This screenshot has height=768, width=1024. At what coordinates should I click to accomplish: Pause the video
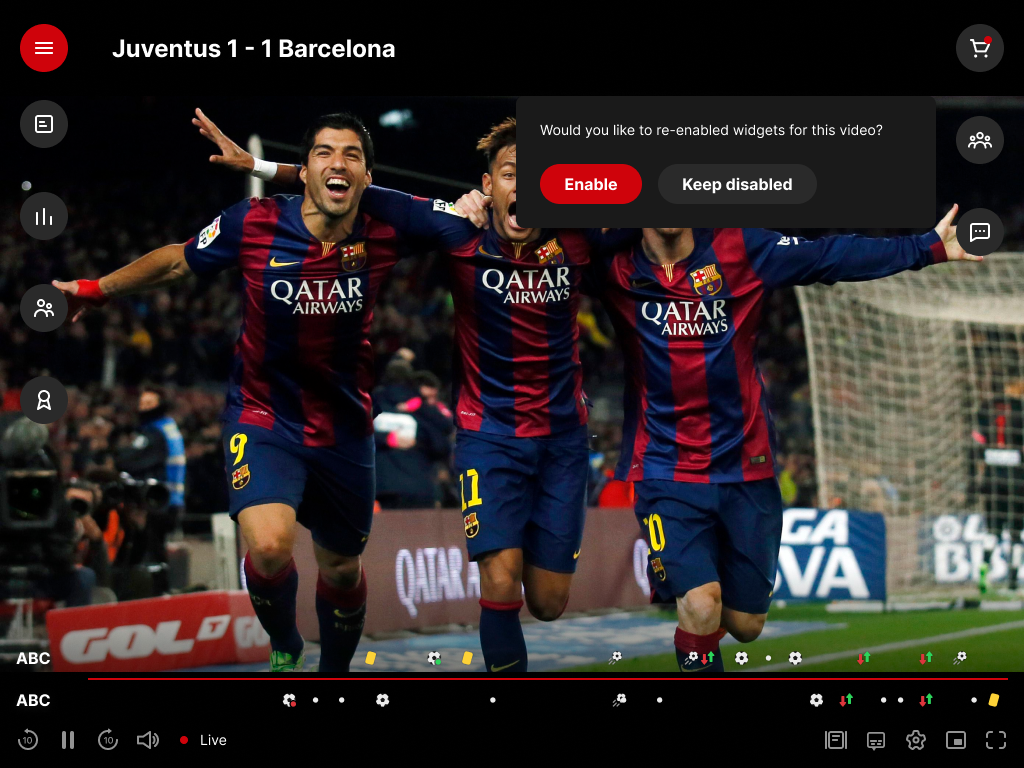[x=68, y=740]
